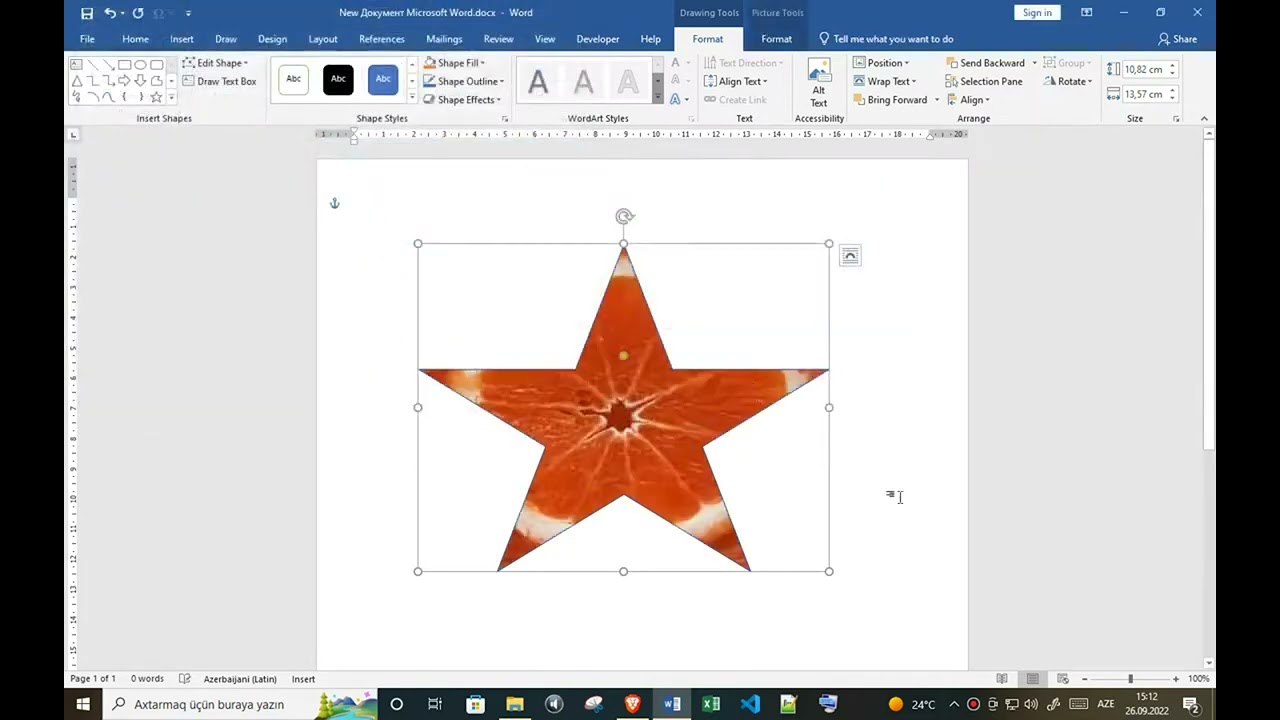Click the Share button
Viewport: 1280px width, 720px height.
point(1177,39)
